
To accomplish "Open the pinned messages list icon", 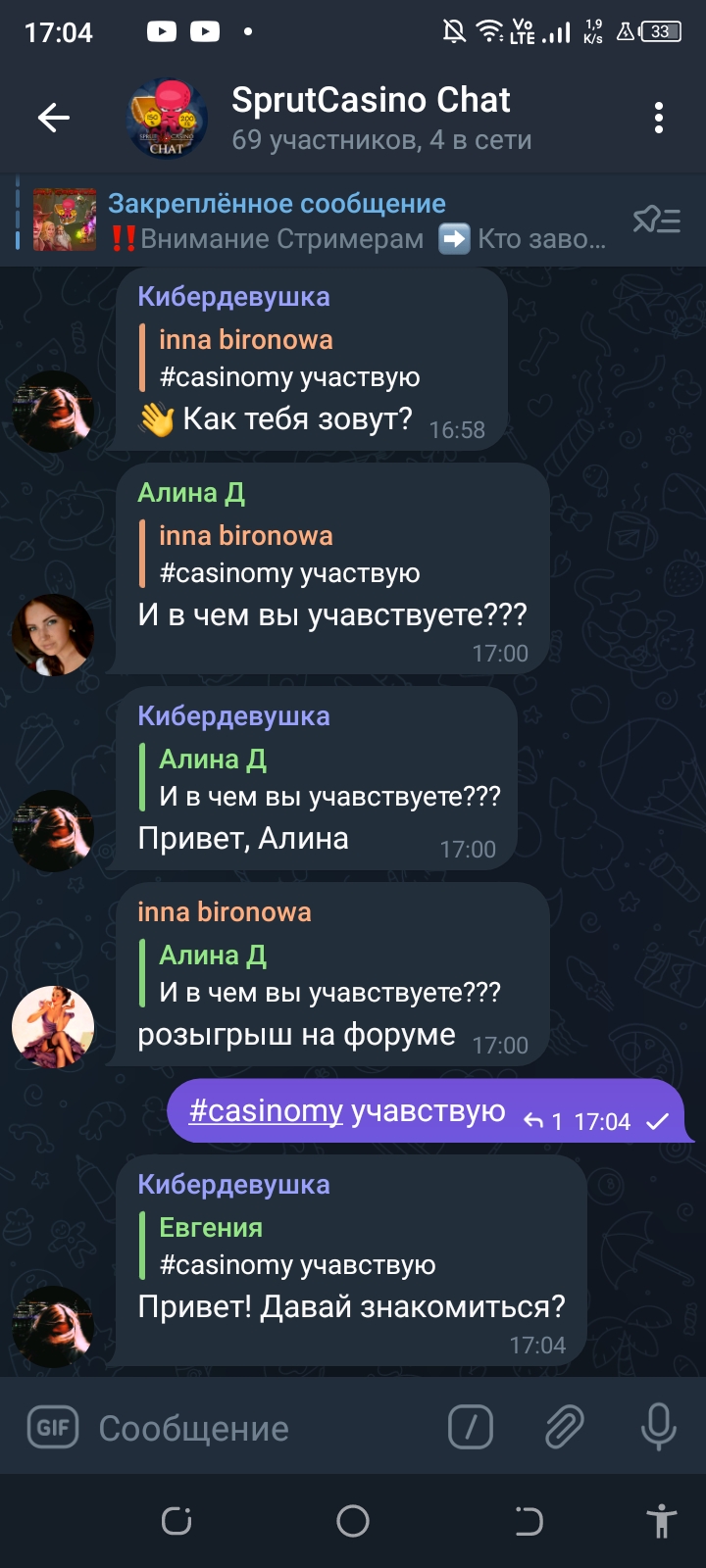I will click(x=656, y=220).
